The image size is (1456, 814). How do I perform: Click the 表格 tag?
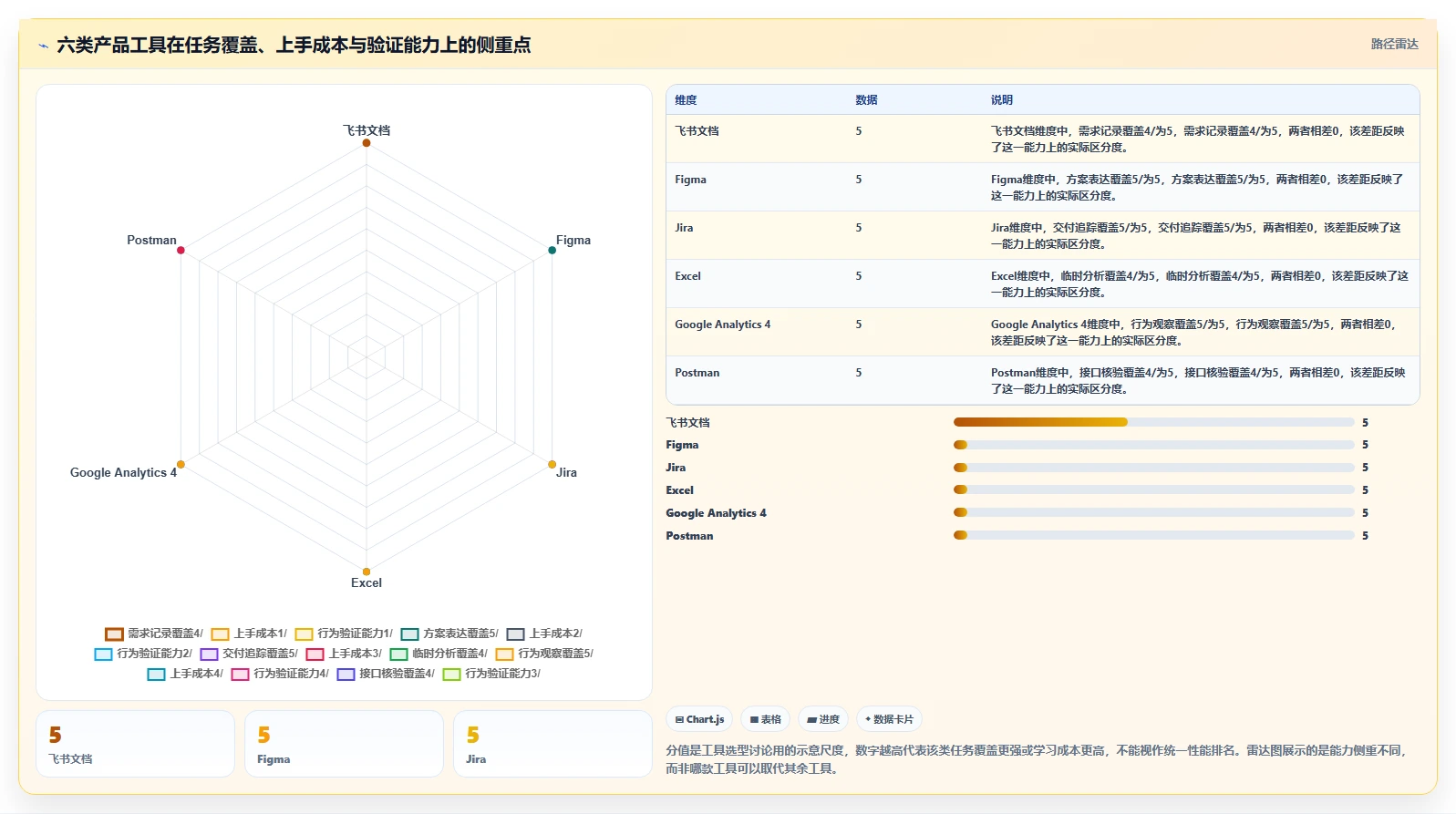(x=765, y=719)
